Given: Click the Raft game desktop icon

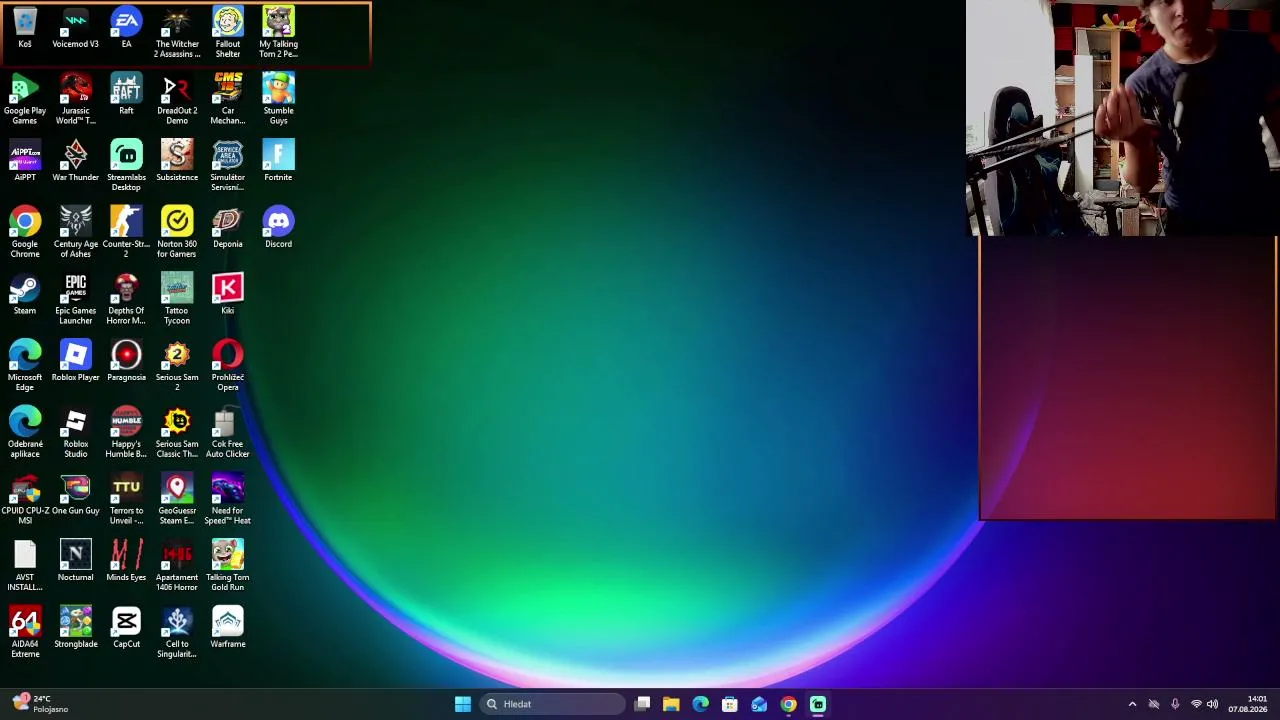Looking at the screenshot, I should 126,94.
